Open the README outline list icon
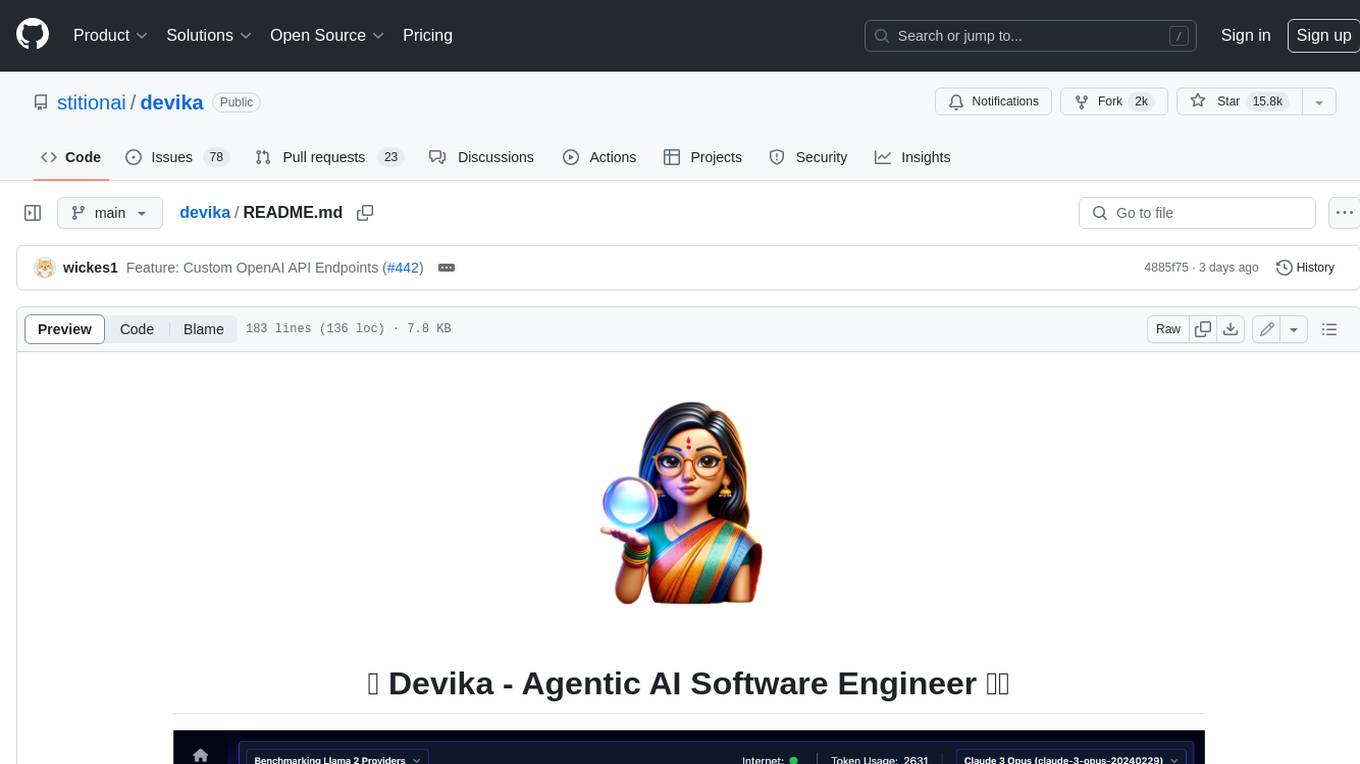Viewport: 1360px width, 764px height. (1329, 329)
